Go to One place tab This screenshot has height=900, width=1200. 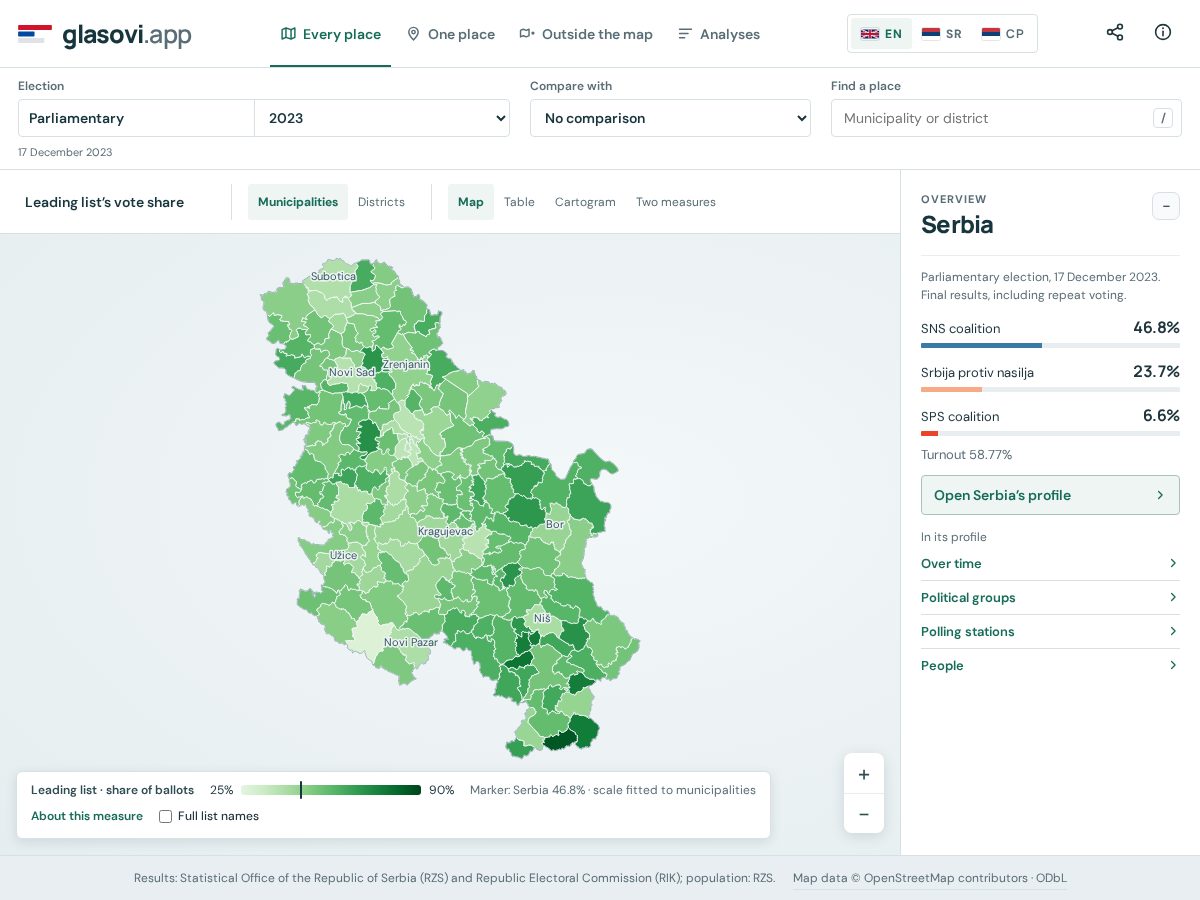click(450, 34)
